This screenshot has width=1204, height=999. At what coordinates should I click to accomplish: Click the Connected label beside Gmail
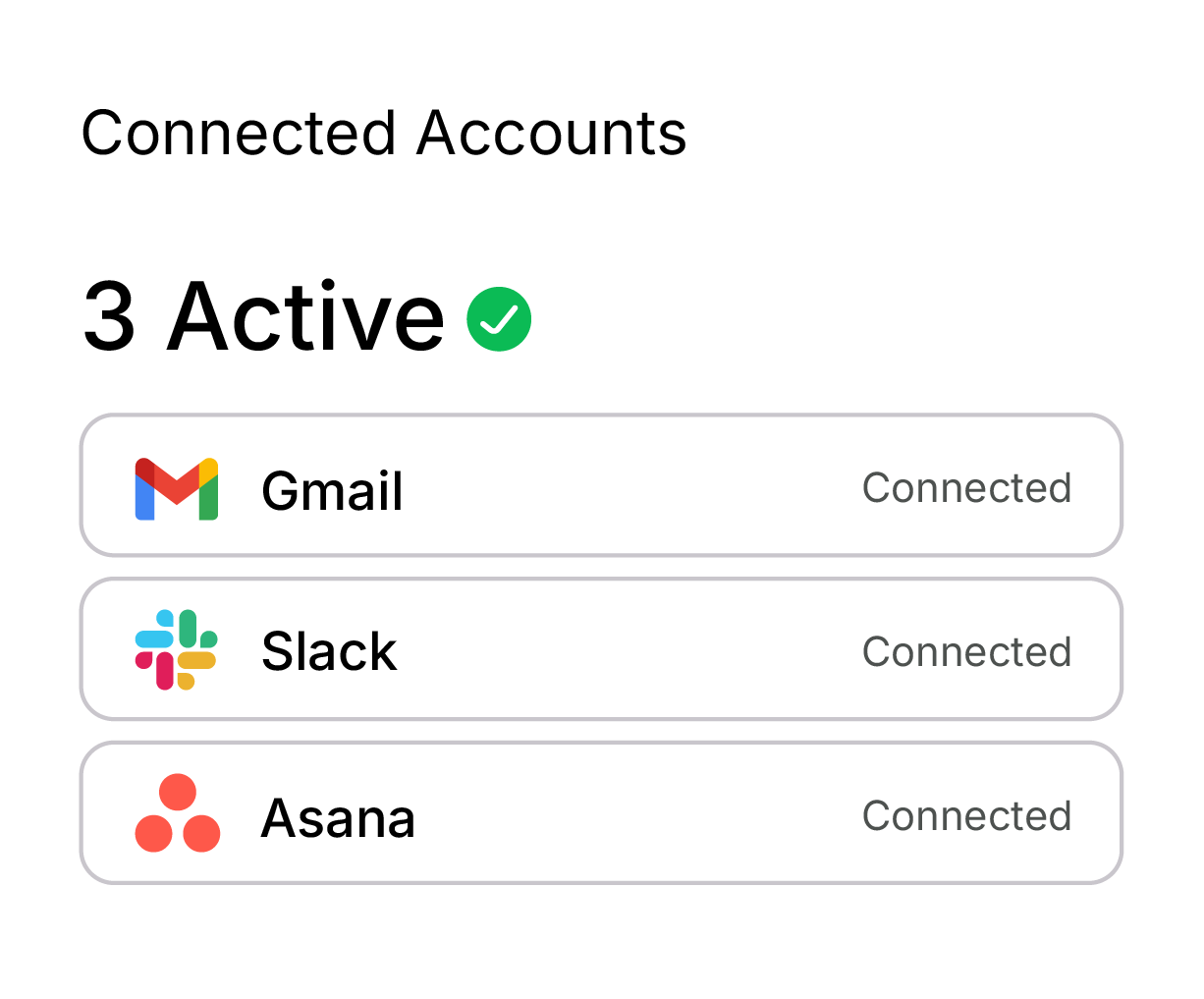966,487
